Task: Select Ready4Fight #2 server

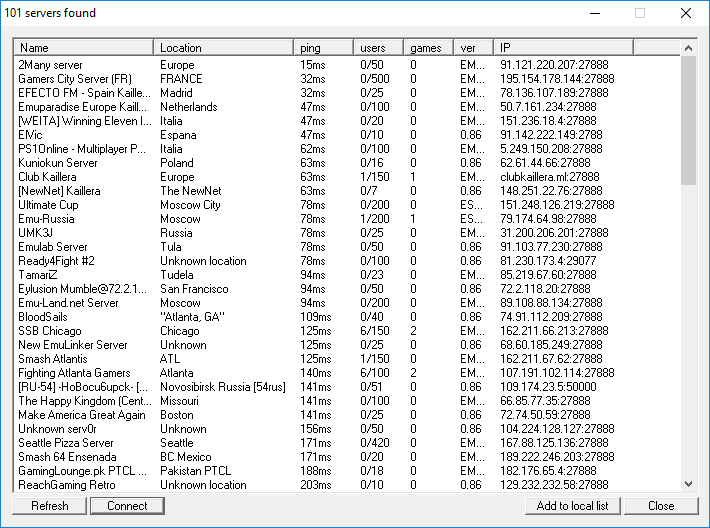Action: [347, 261]
